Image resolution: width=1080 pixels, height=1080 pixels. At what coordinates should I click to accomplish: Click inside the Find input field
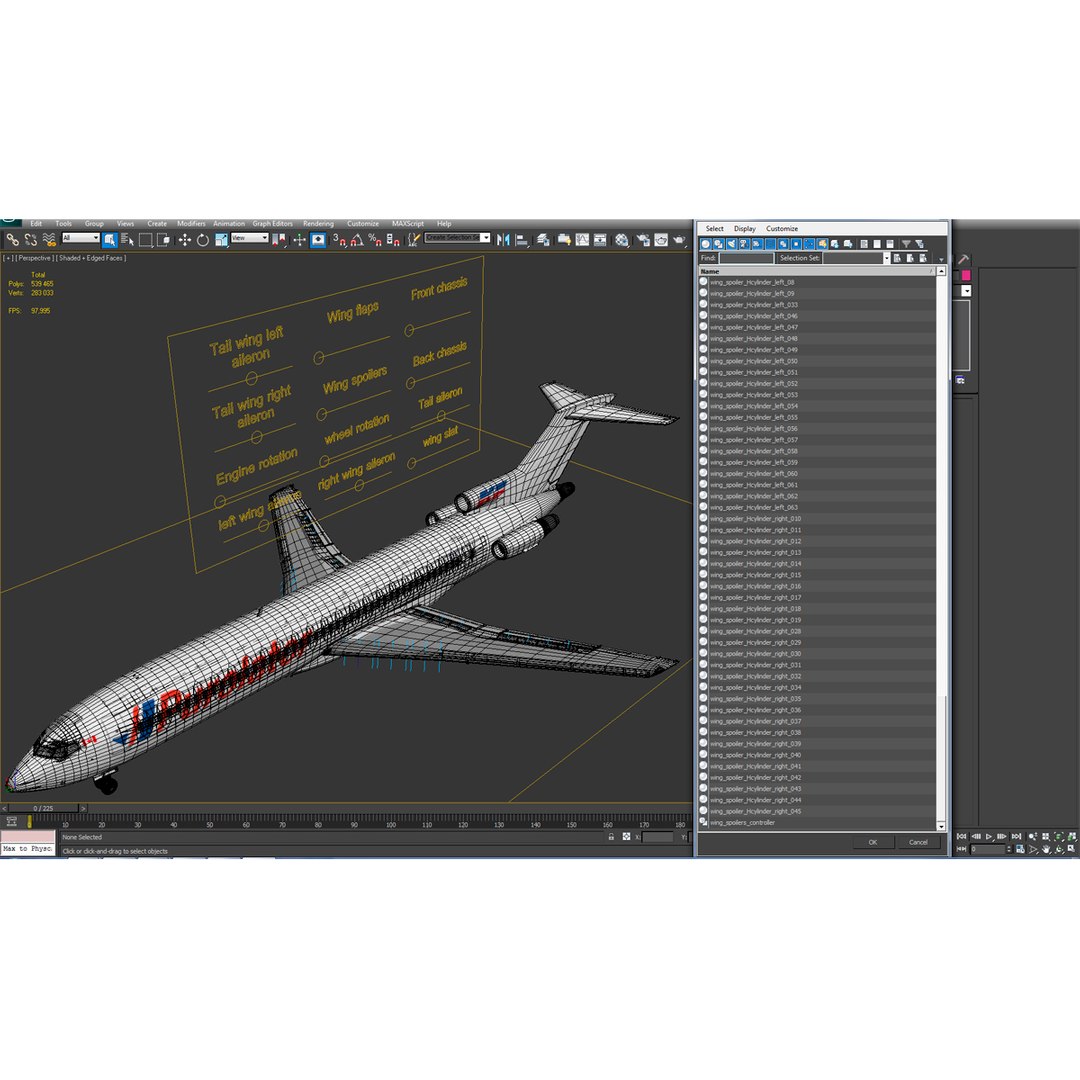[x=747, y=258]
